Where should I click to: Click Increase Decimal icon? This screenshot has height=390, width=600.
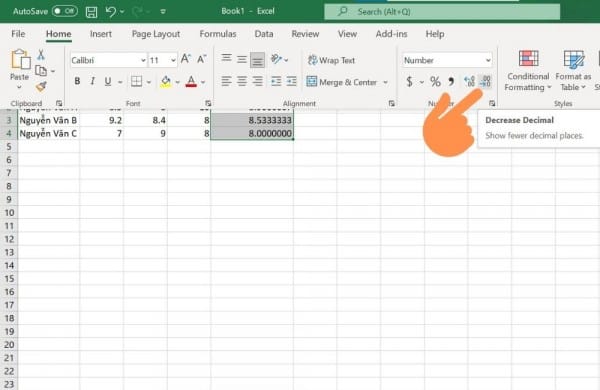(x=469, y=81)
